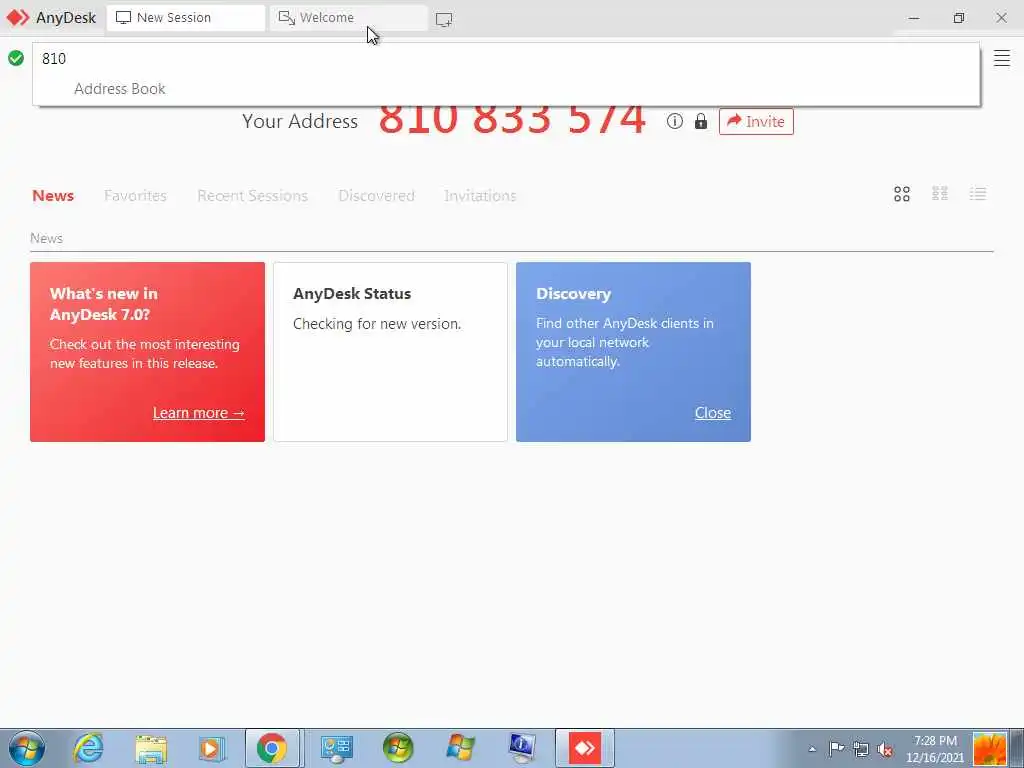Open File Explorer from taskbar

pyautogui.click(x=151, y=748)
